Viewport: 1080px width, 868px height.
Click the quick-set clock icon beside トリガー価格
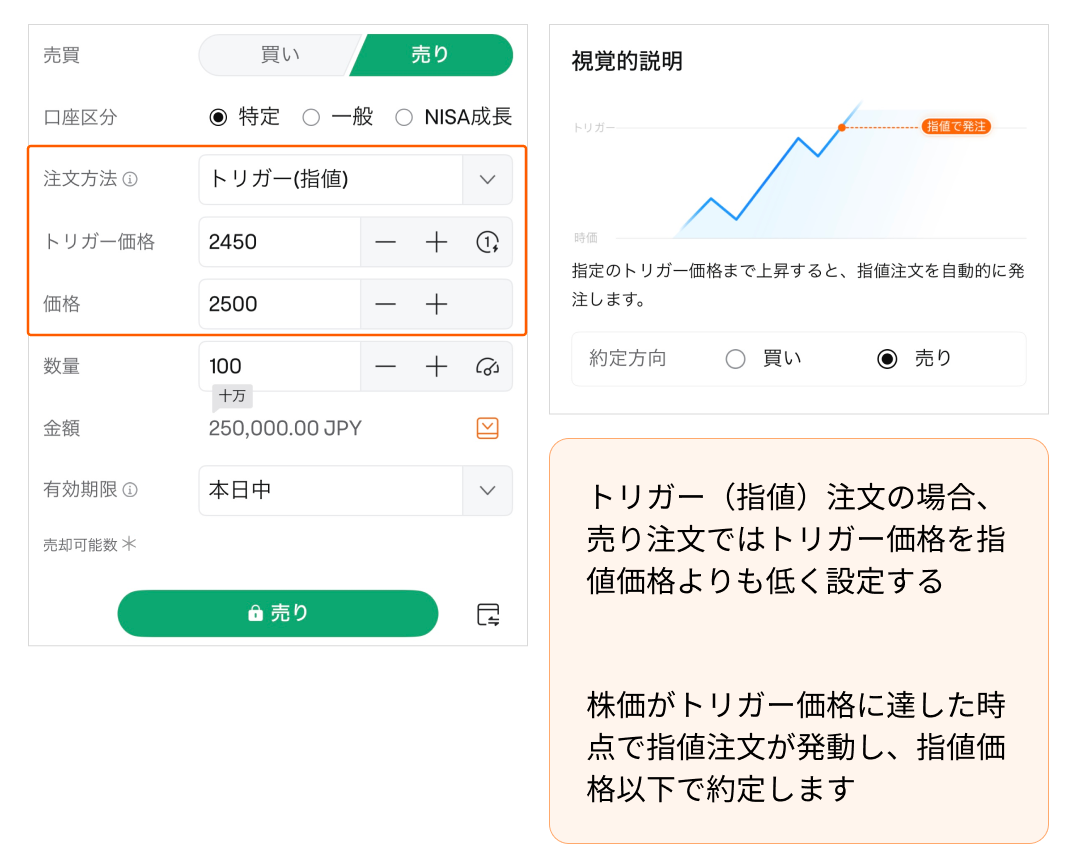click(487, 242)
